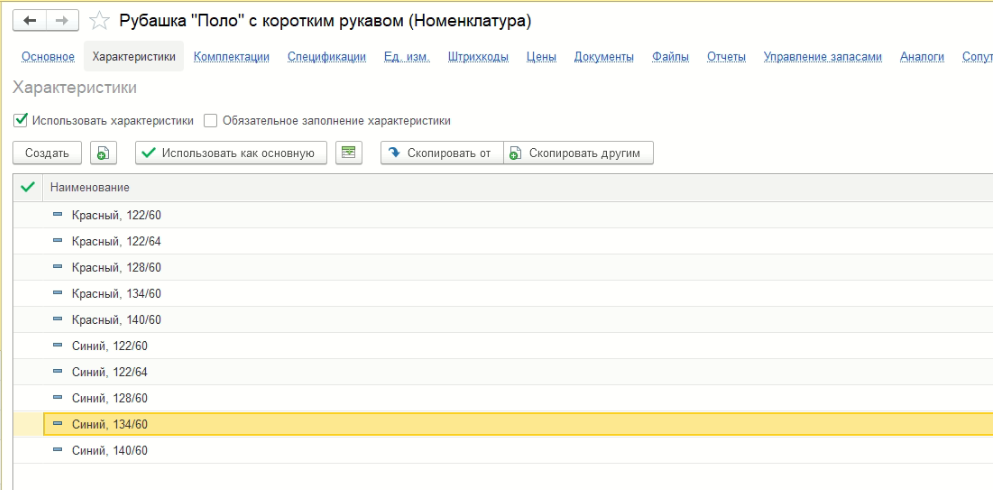Open the Штрихкоды tab
993x490 pixels.
pos(478,57)
